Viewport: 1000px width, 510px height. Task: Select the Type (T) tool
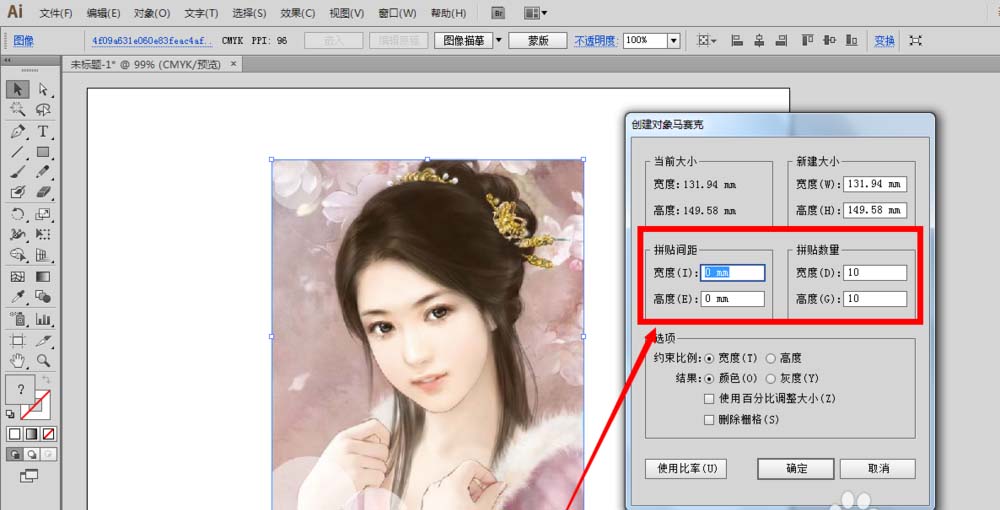[x=43, y=131]
